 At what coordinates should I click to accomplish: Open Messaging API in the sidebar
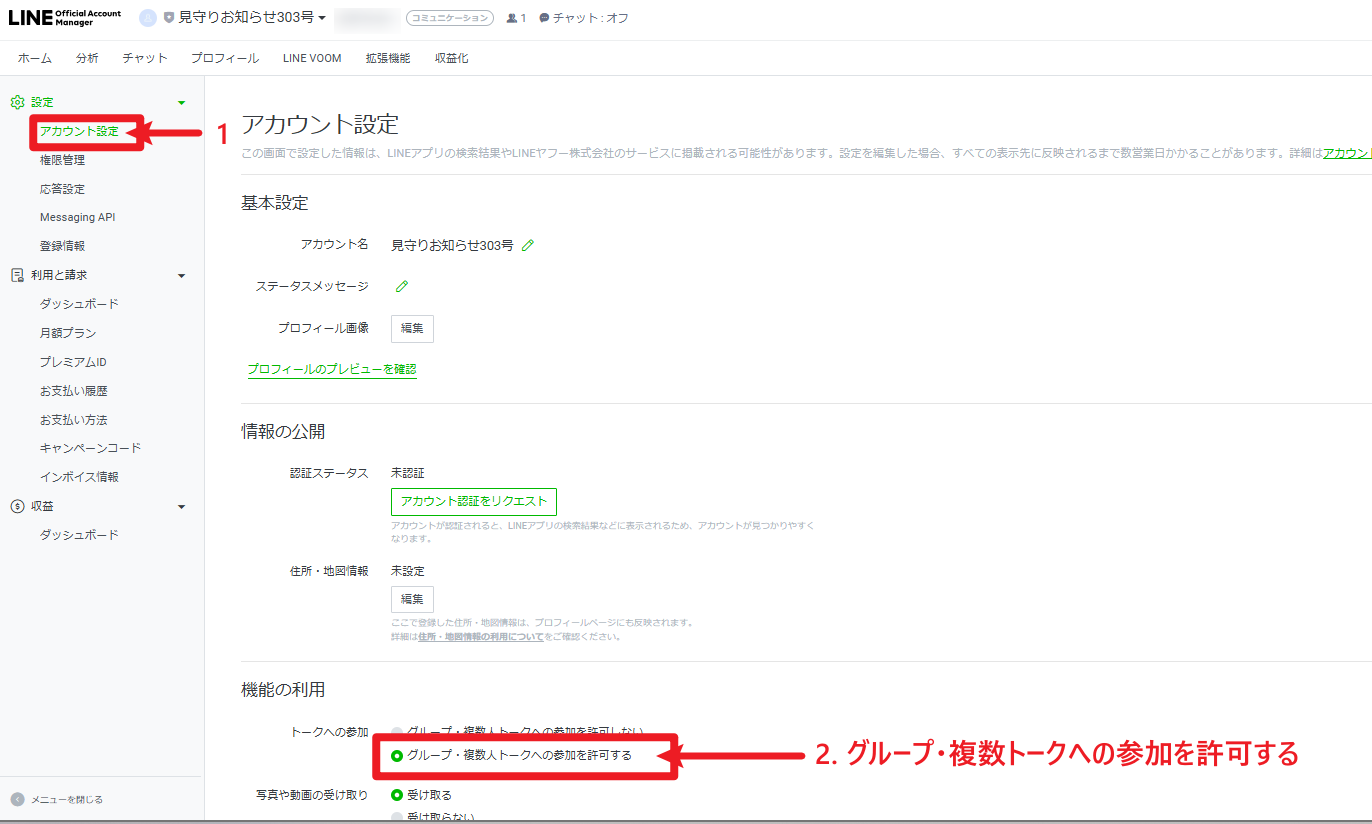(x=78, y=217)
